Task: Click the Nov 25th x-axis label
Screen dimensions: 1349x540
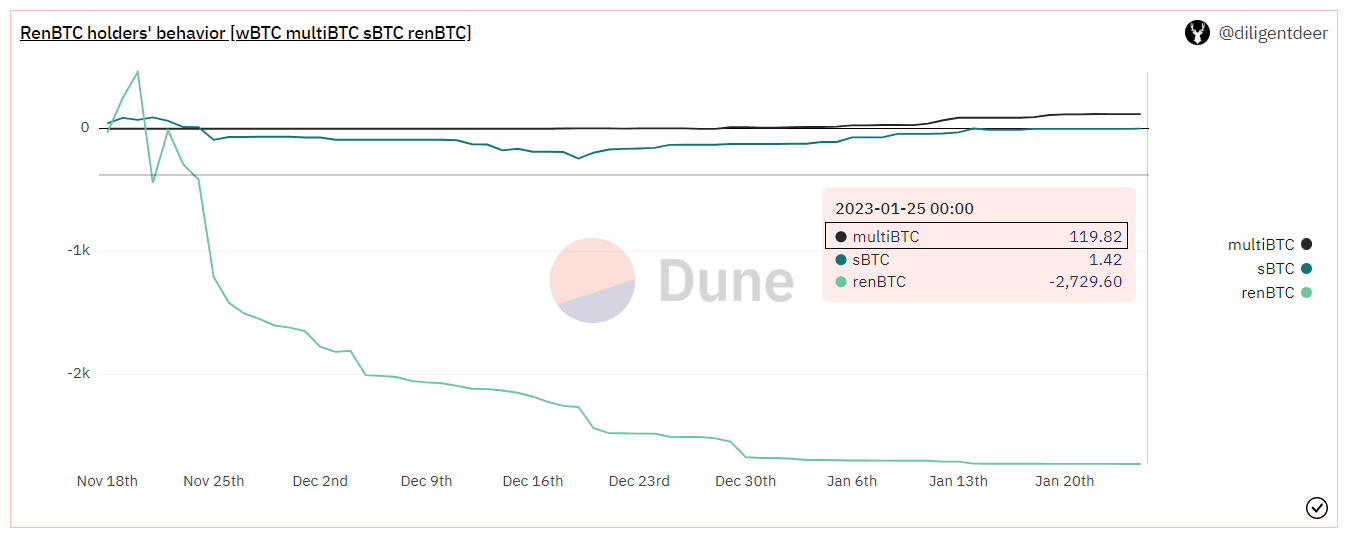Action: (214, 481)
